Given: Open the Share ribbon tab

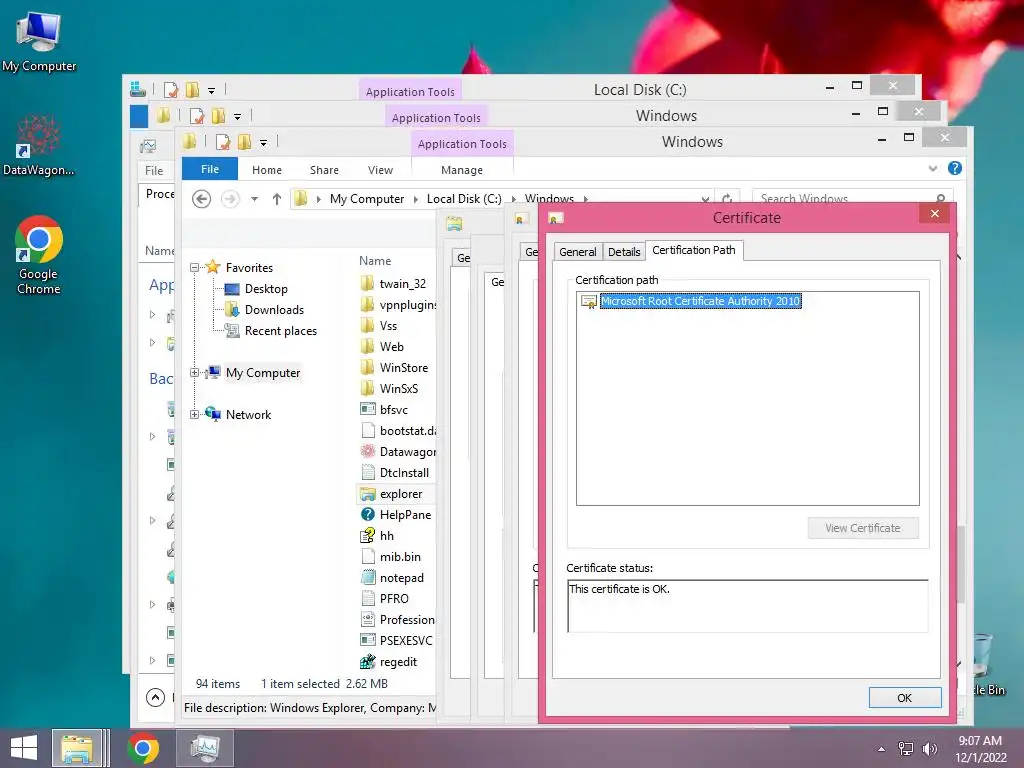Looking at the screenshot, I should pos(324,170).
